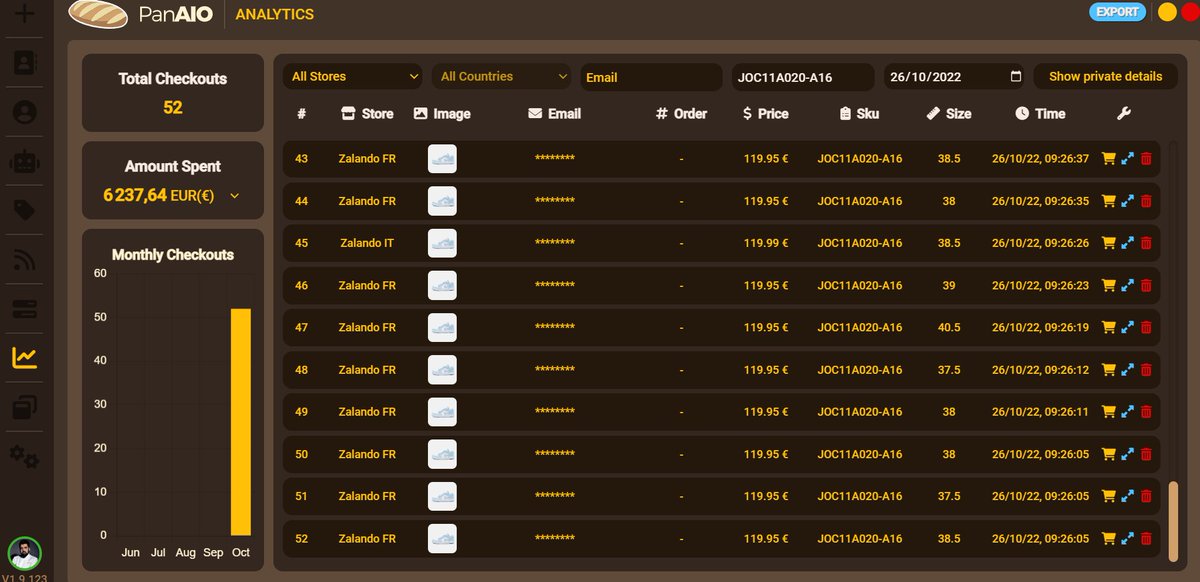Click the cart icon on row 43
1200x582 pixels.
(x=1108, y=158)
